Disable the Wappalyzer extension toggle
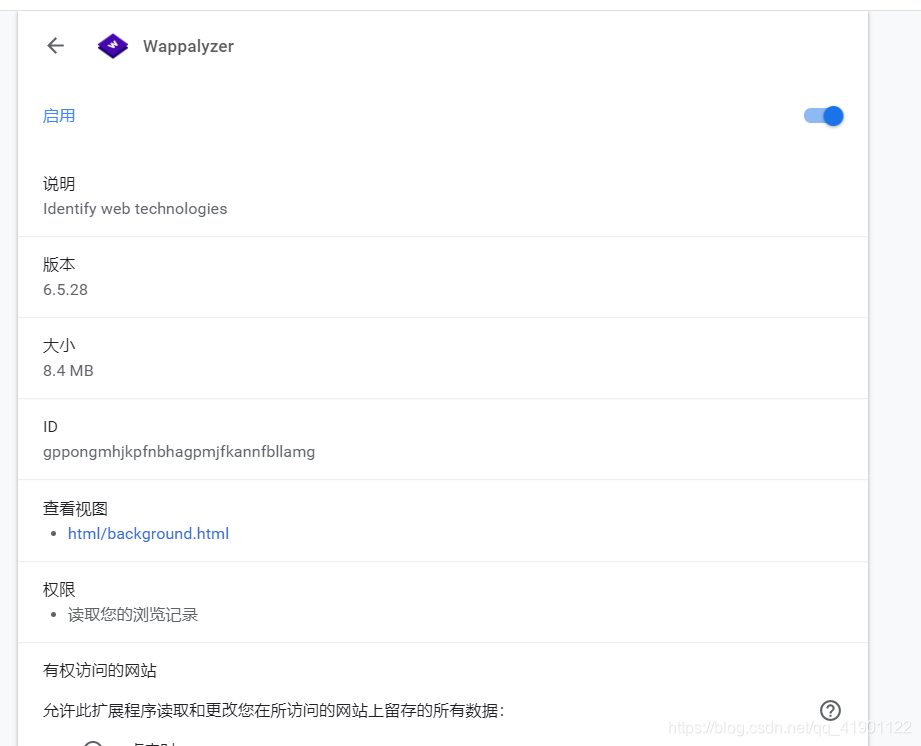Viewport: 921px width, 746px height. click(x=823, y=116)
